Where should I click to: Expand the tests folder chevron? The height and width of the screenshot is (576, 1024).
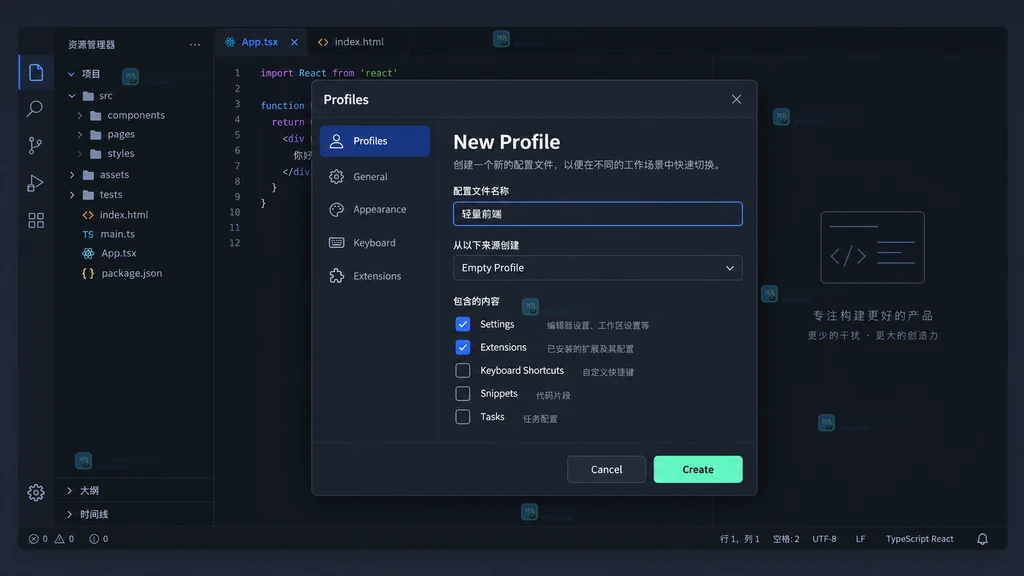tap(72, 195)
